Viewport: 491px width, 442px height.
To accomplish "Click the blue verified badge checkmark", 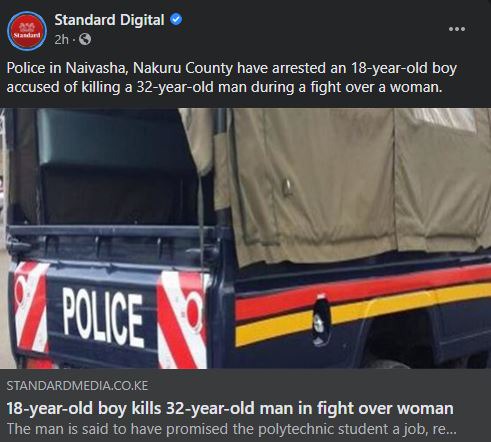I will 176,20.
